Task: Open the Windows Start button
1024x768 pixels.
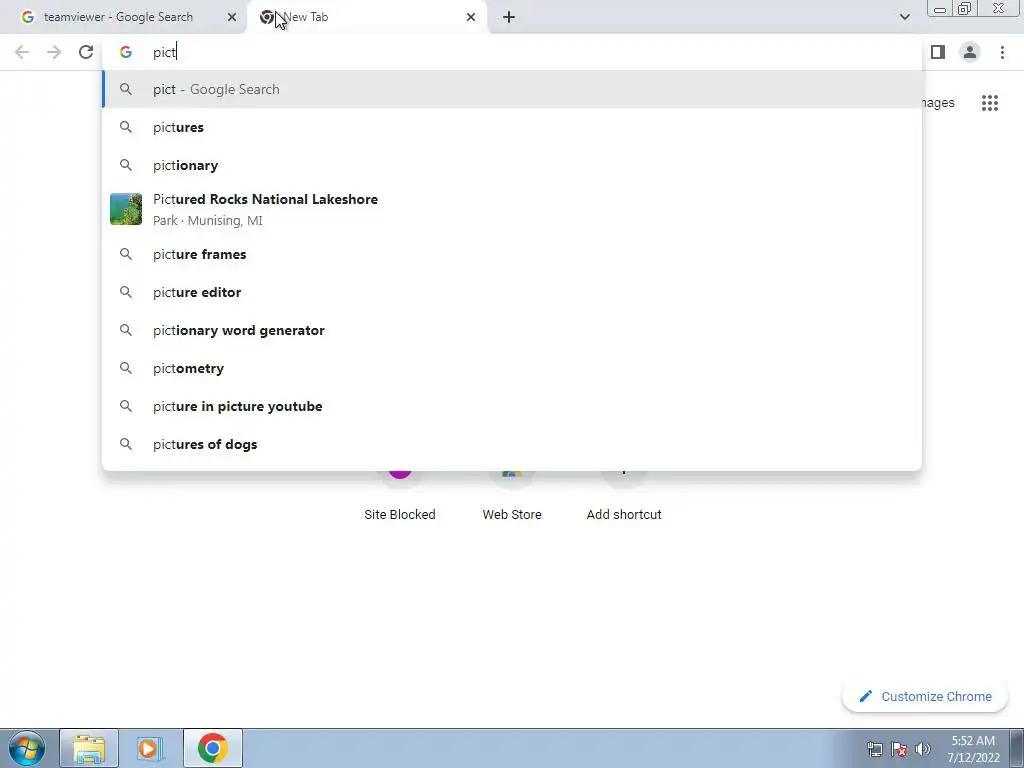Action: click(x=27, y=748)
